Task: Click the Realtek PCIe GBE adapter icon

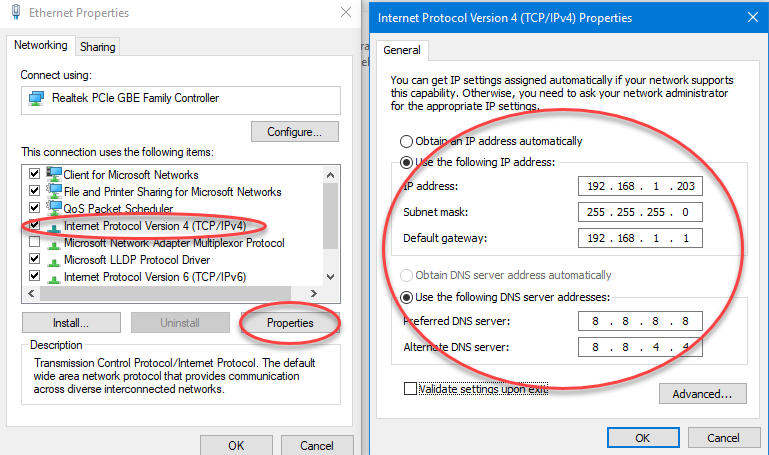Action: tap(36, 99)
